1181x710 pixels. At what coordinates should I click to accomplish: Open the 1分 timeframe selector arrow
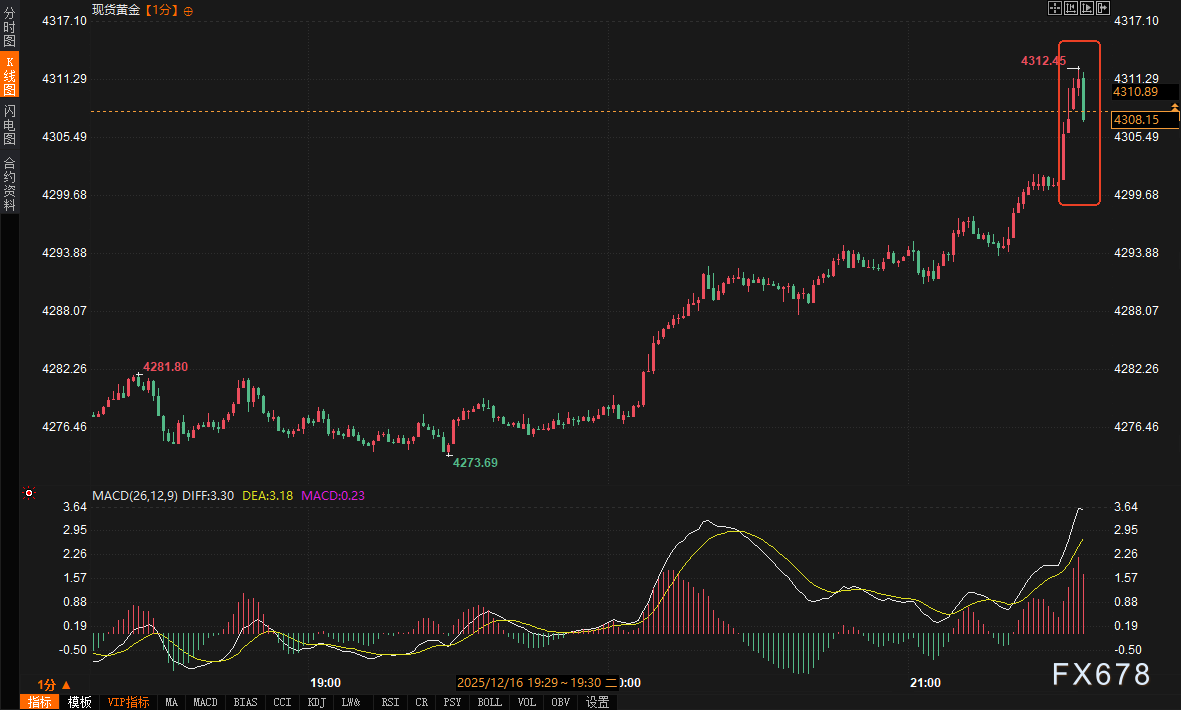coord(65,685)
